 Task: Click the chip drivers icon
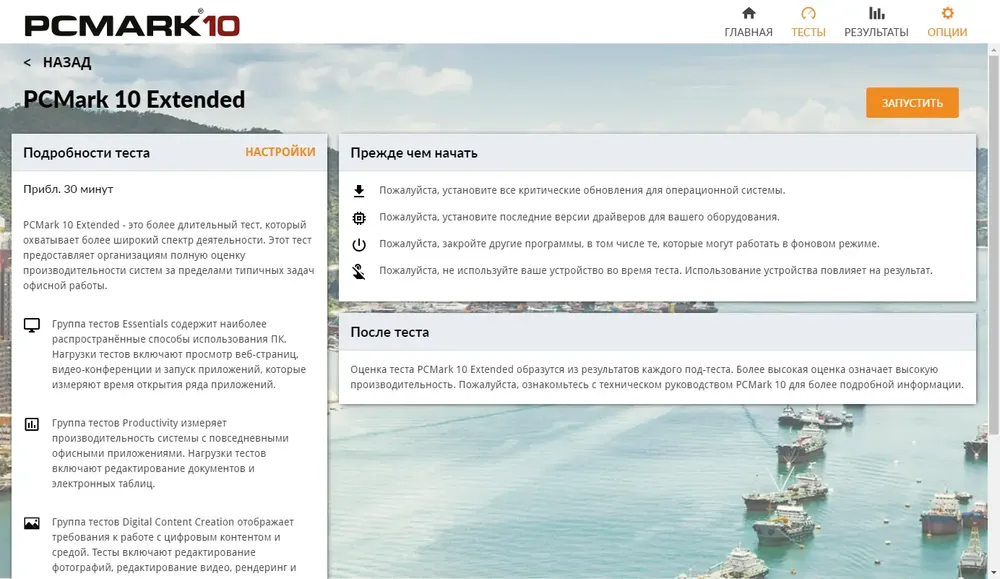coord(359,218)
